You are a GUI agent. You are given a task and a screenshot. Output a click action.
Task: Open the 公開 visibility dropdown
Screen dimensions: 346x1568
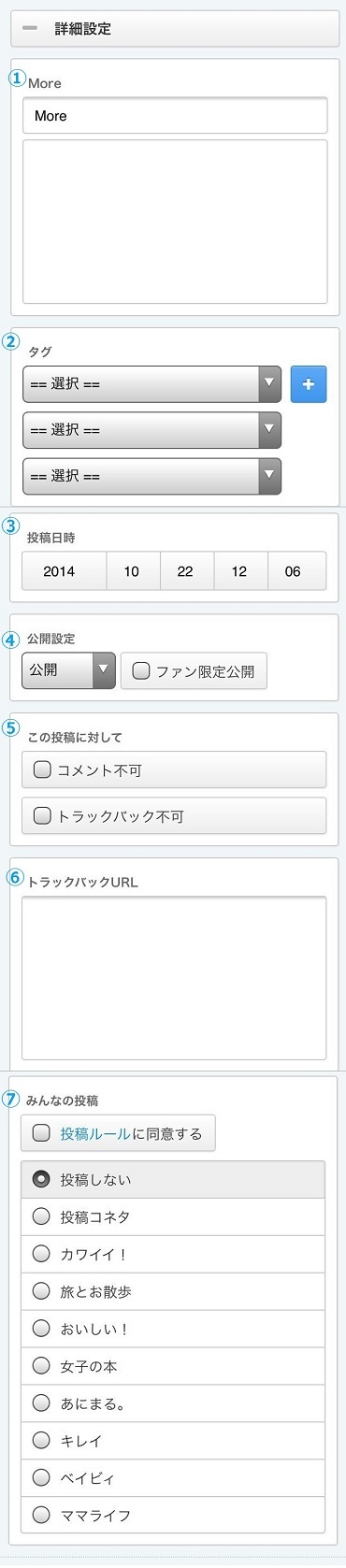(68, 670)
